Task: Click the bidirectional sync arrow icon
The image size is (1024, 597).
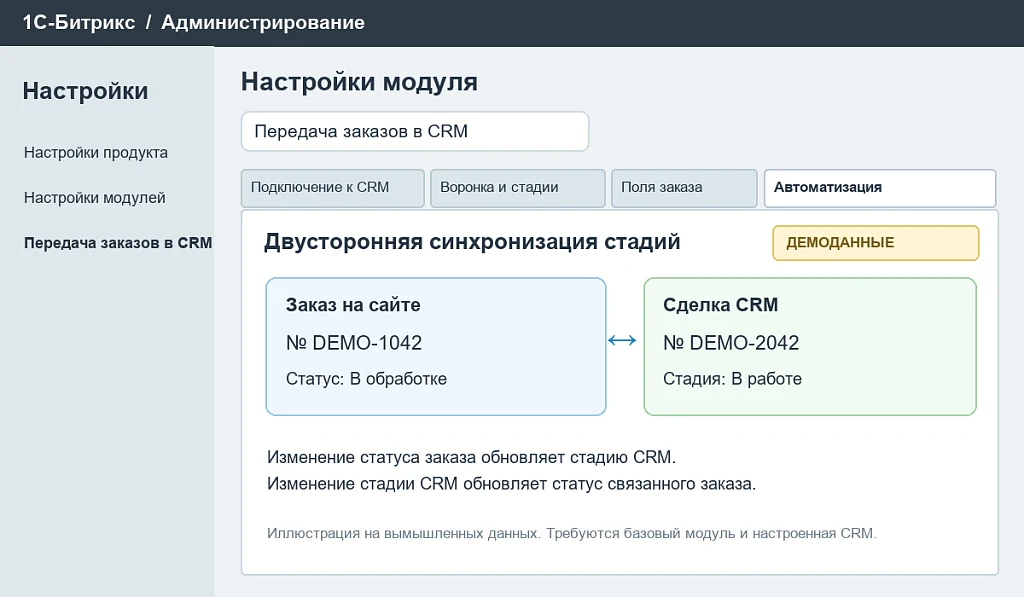Action: (622, 340)
